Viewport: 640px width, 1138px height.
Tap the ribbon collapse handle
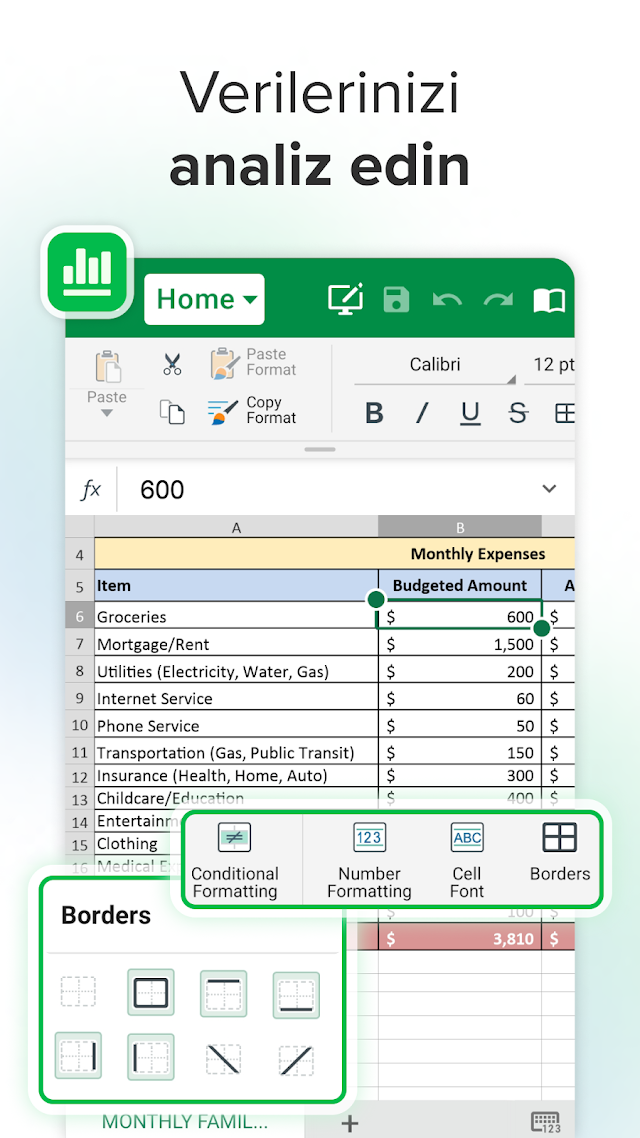pyautogui.click(x=320, y=450)
